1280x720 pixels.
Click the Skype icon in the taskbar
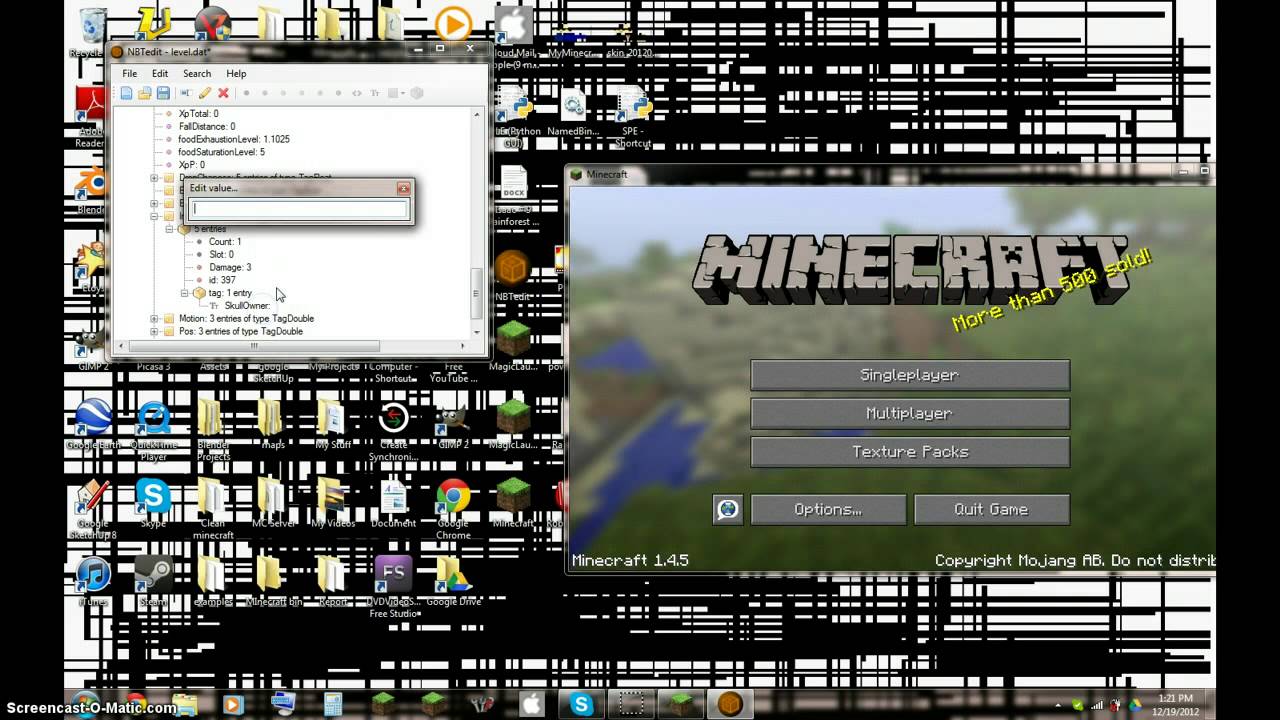point(580,703)
